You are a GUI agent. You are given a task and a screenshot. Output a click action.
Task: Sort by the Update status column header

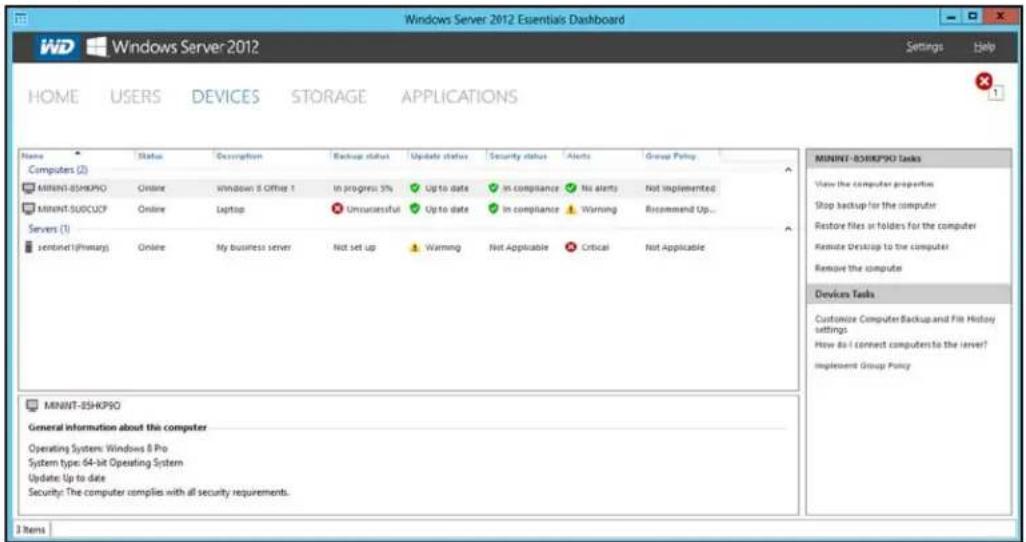[x=439, y=156]
